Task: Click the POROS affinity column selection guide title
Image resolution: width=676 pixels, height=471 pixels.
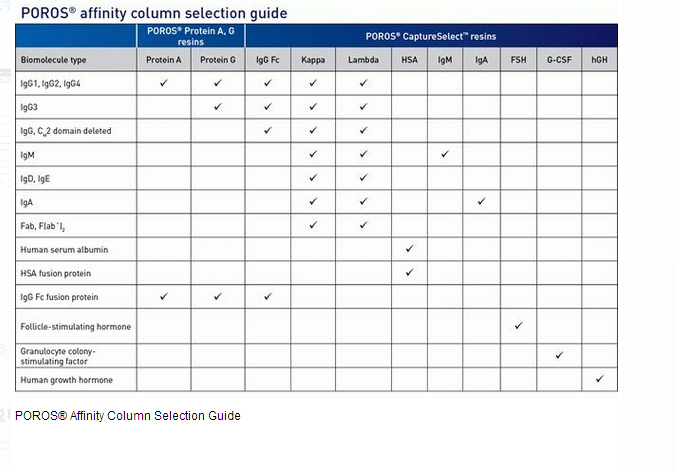Action: pyautogui.click(x=153, y=13)
